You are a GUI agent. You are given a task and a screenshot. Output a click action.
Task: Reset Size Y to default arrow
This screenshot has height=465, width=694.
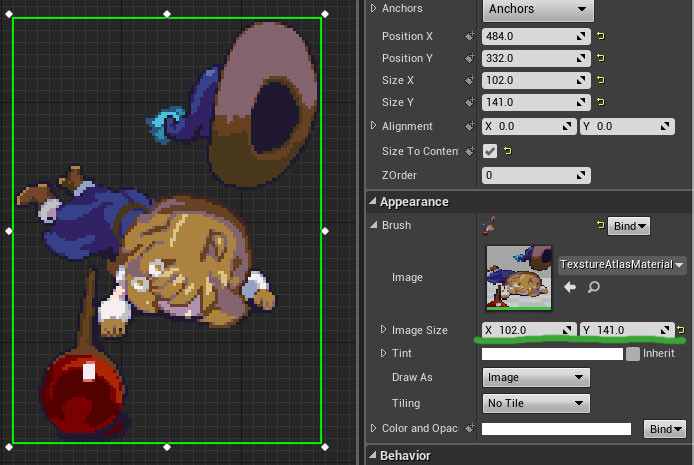(601, 102)
